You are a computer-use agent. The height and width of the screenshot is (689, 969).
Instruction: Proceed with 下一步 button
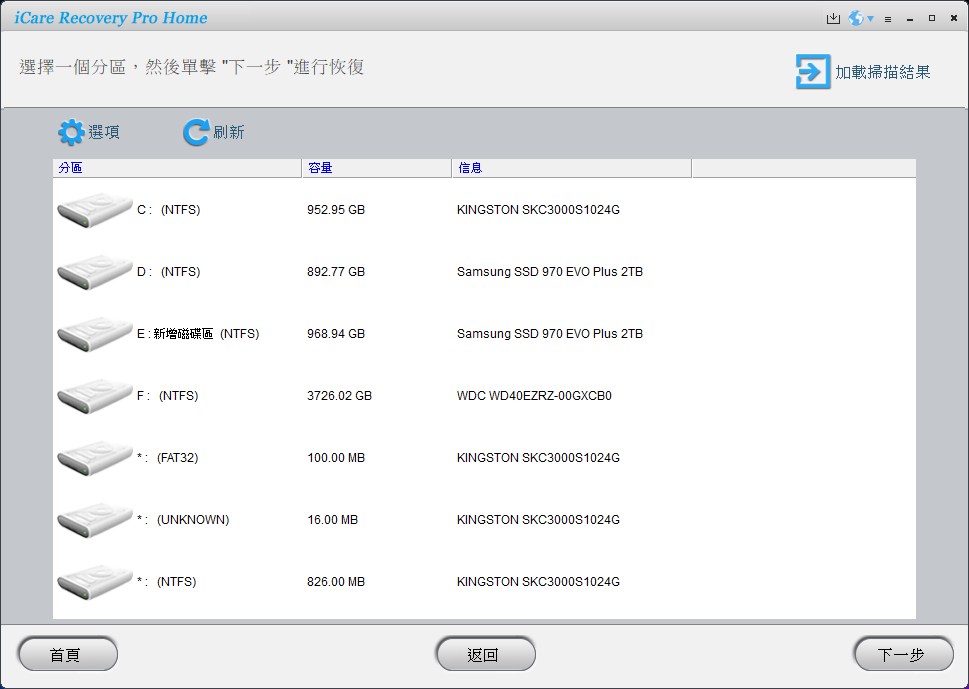pyautogui.click(x=903, y=654)
